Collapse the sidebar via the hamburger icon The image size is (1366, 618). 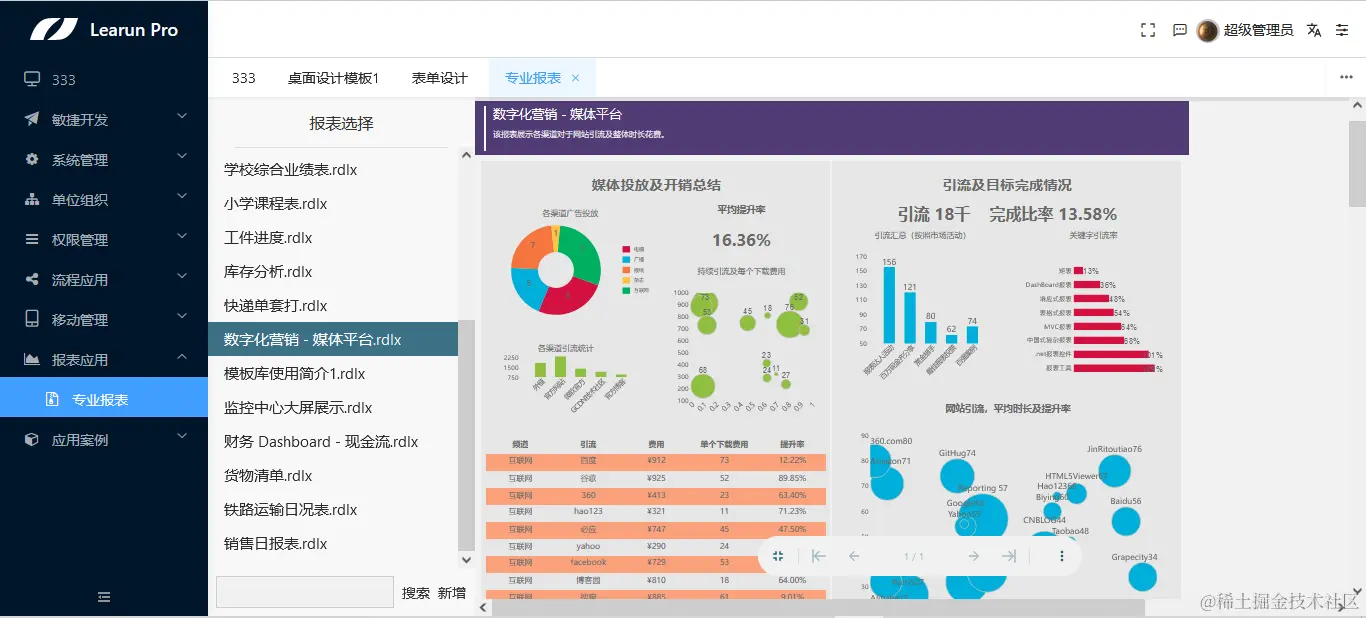(x=104, y=597)
